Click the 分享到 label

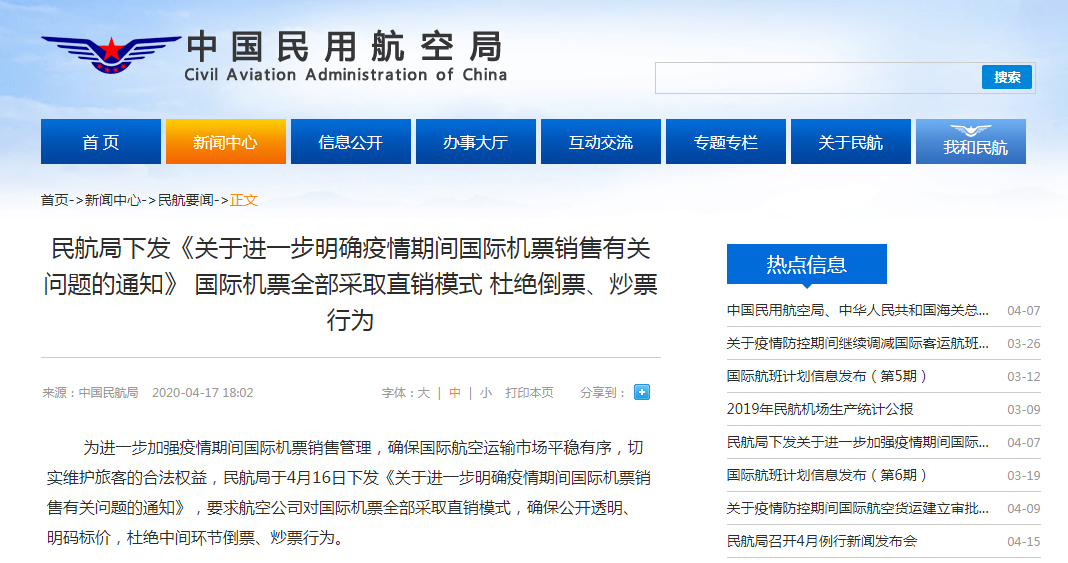click(x=603, y=393)
